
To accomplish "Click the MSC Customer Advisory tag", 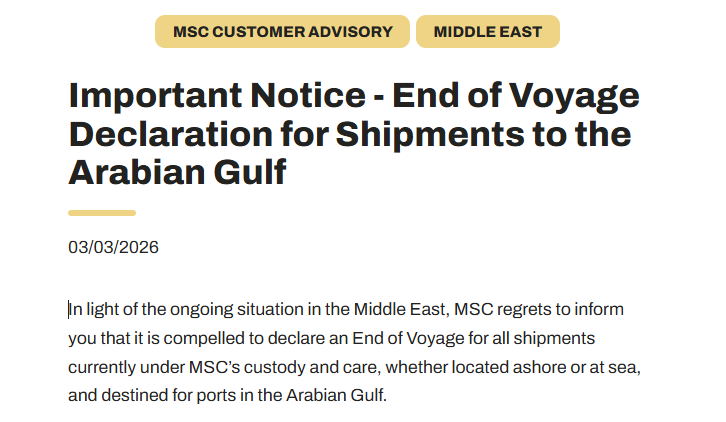I will pyautogui.click(x=282, y=32).
